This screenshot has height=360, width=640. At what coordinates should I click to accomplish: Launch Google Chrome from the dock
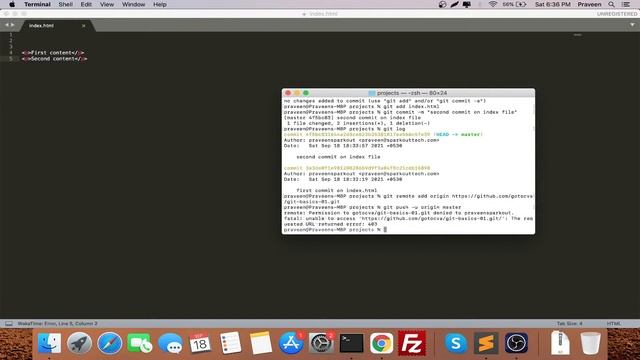coord(382,343)
